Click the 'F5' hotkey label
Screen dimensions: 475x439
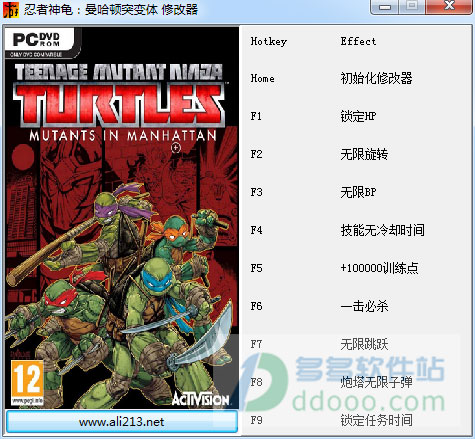coord(256,268)
